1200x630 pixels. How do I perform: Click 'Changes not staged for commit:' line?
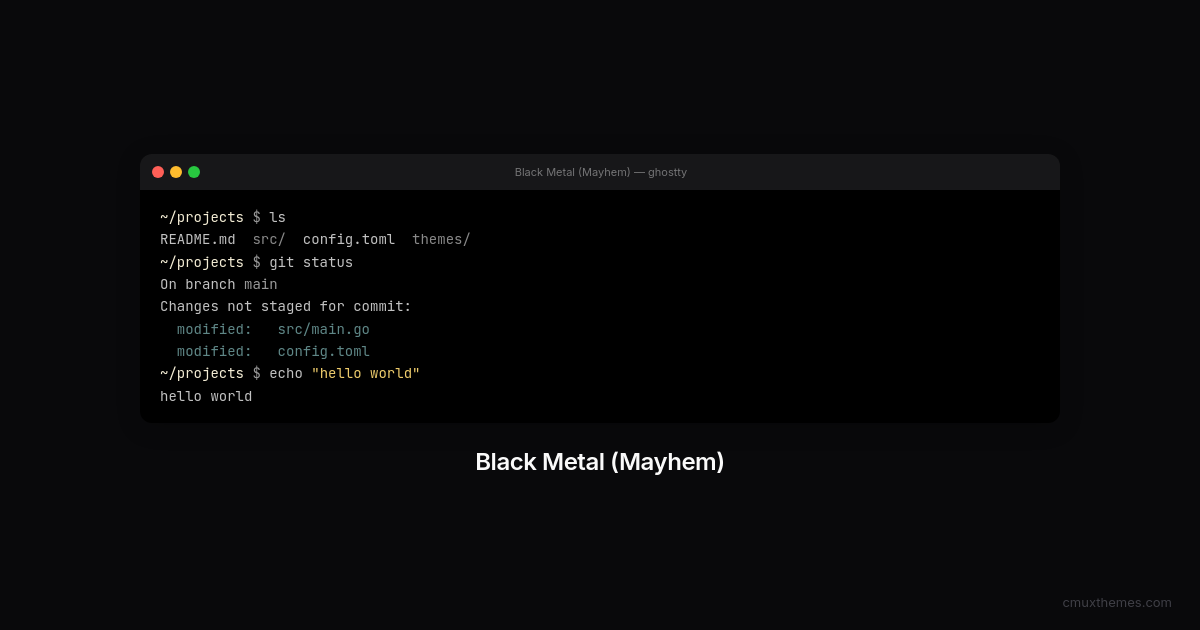point(286,307)
